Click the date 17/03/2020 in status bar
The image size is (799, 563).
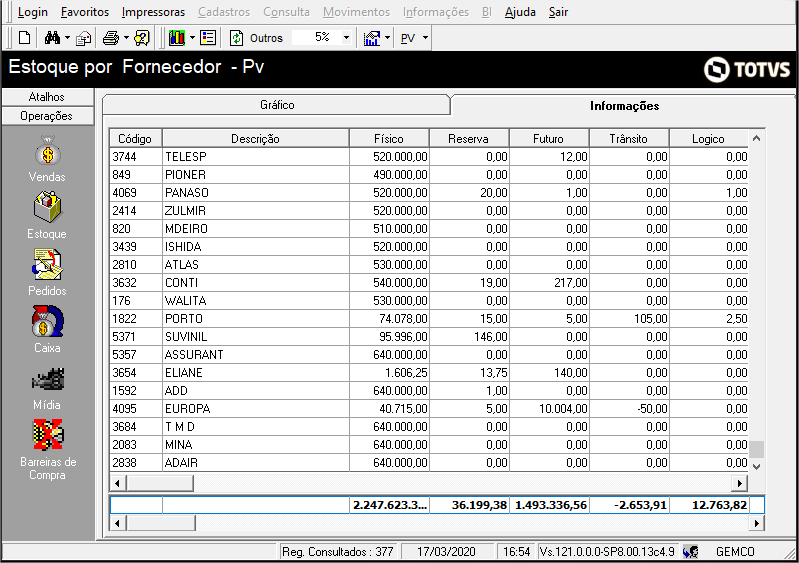pos(446,552)
